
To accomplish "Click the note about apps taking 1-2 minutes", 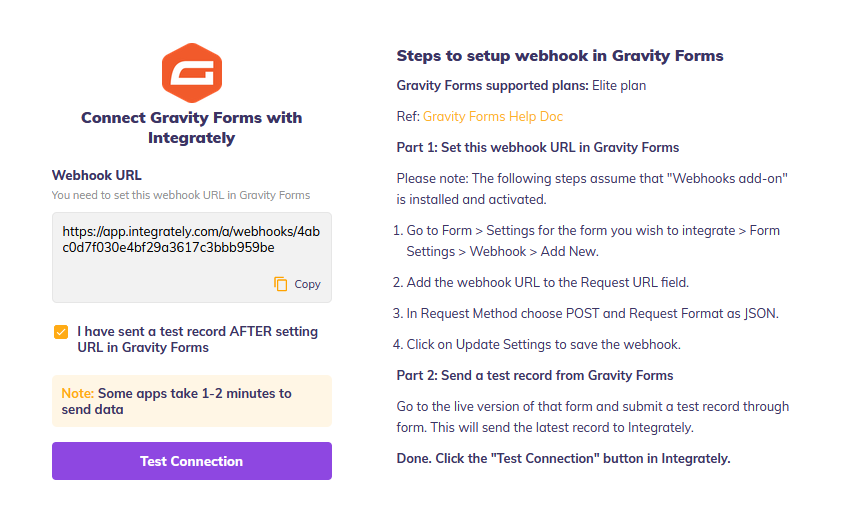I will pyautogui.click(x=191, y=401).
